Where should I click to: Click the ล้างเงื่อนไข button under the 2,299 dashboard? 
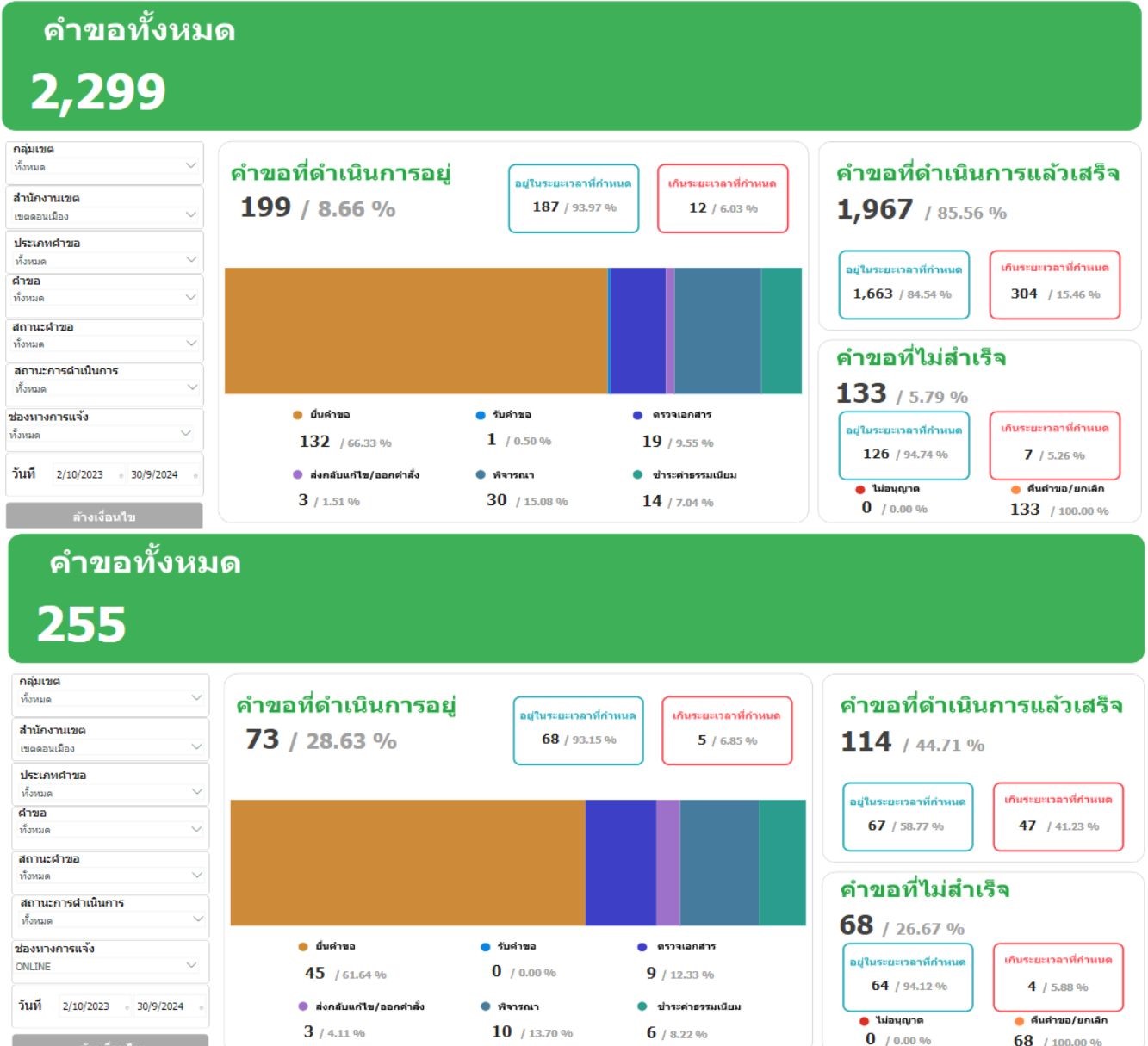click(104, 516)
